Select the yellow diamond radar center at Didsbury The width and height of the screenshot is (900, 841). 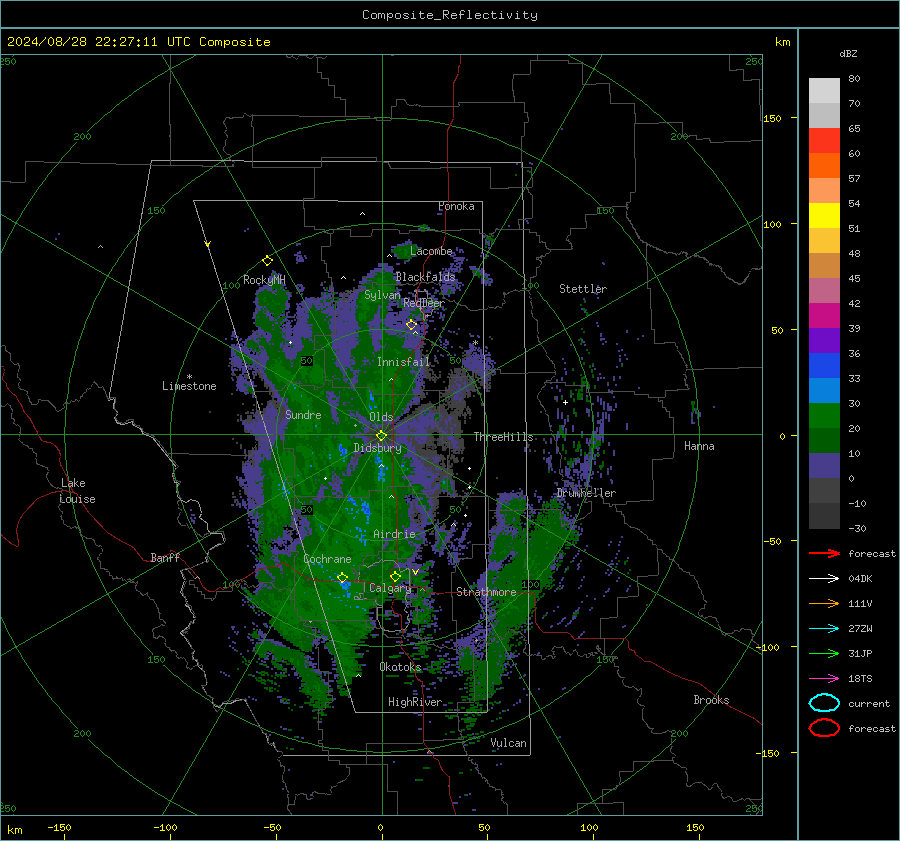(381, 436)
